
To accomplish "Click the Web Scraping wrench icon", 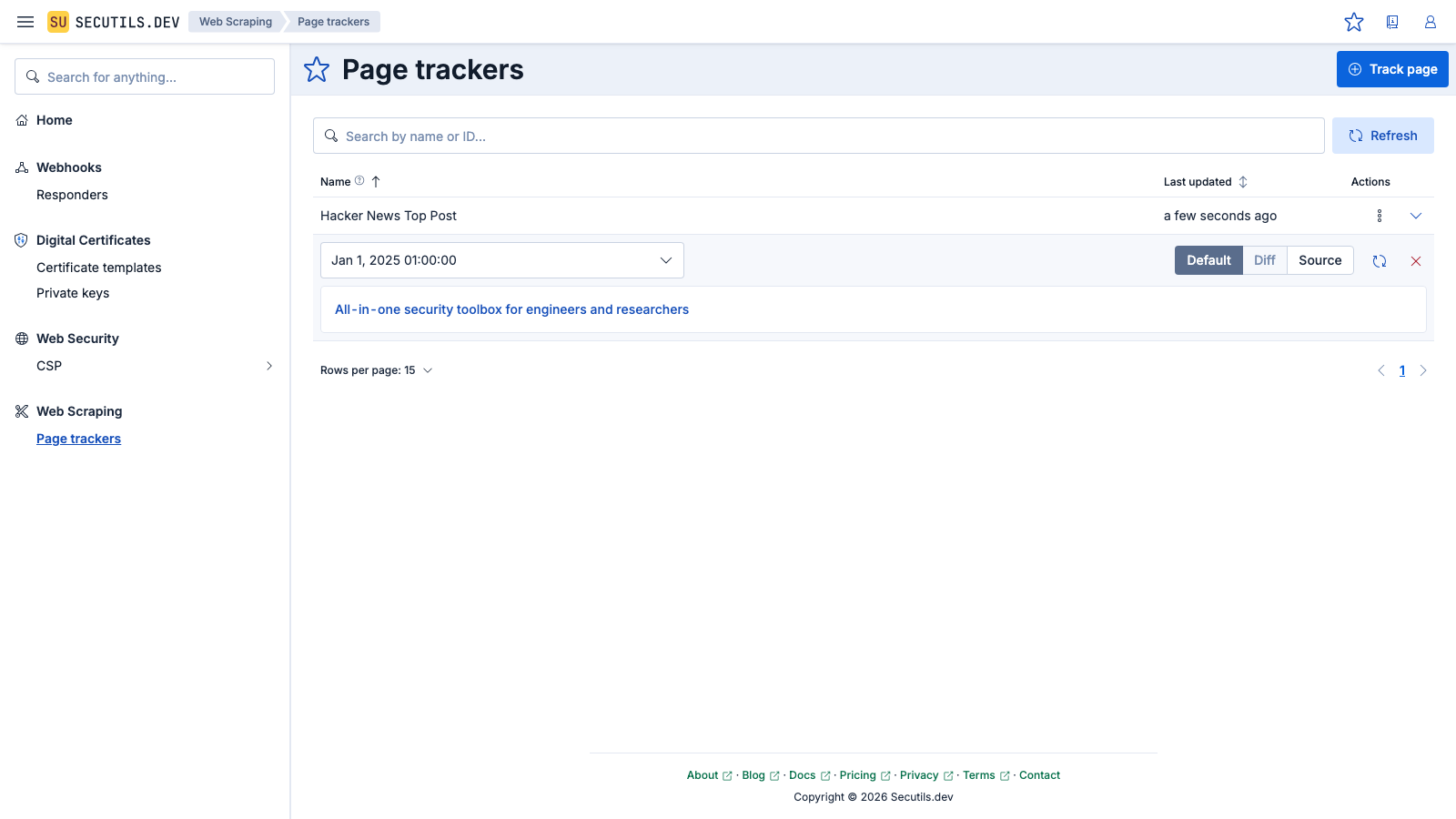I will [x=21, y=411].
